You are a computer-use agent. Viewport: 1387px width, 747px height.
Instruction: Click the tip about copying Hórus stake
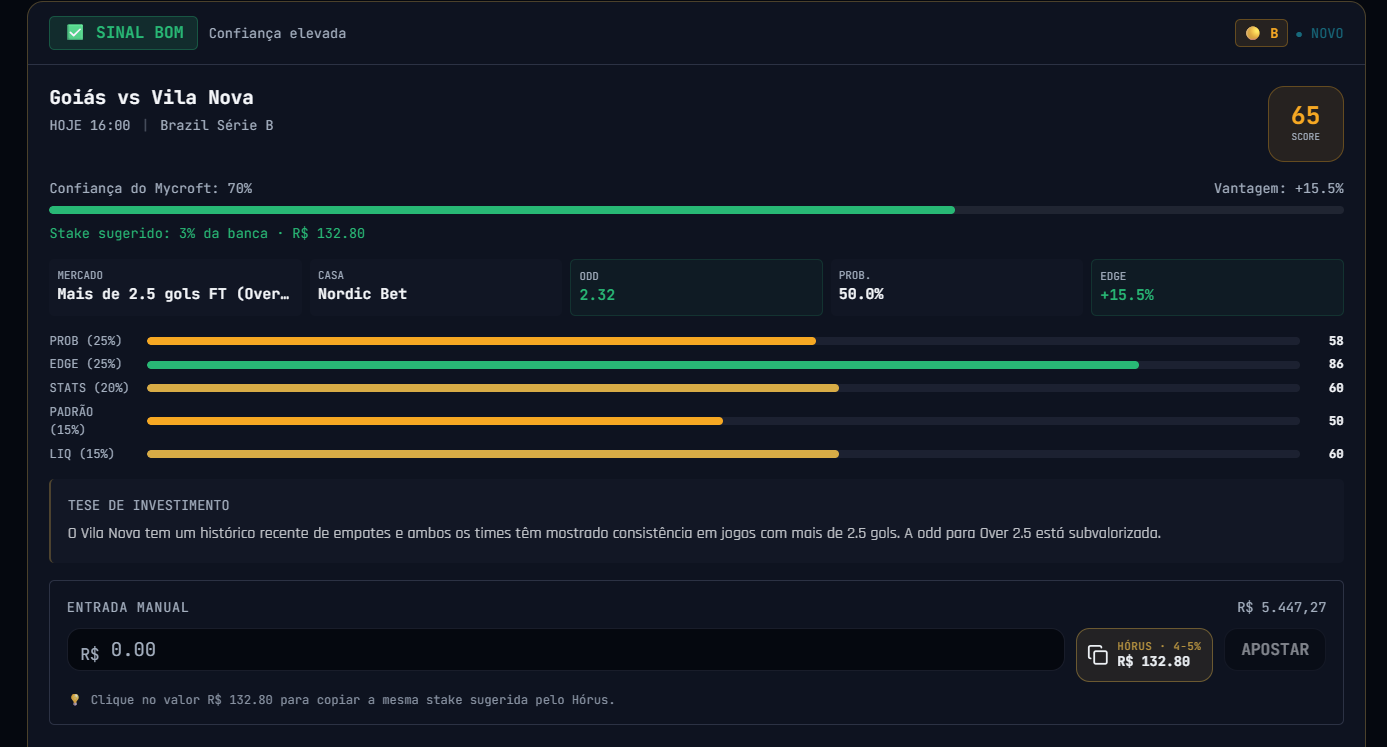click(352, 700)
